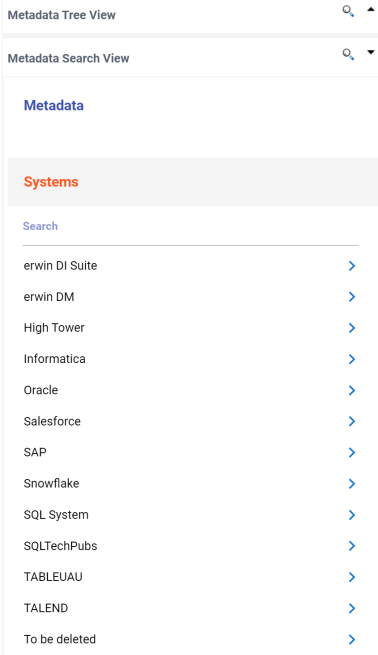Click the search icon in Metadata Tree View header
Screen dimensions: 378x655
[x=348, y=11]
